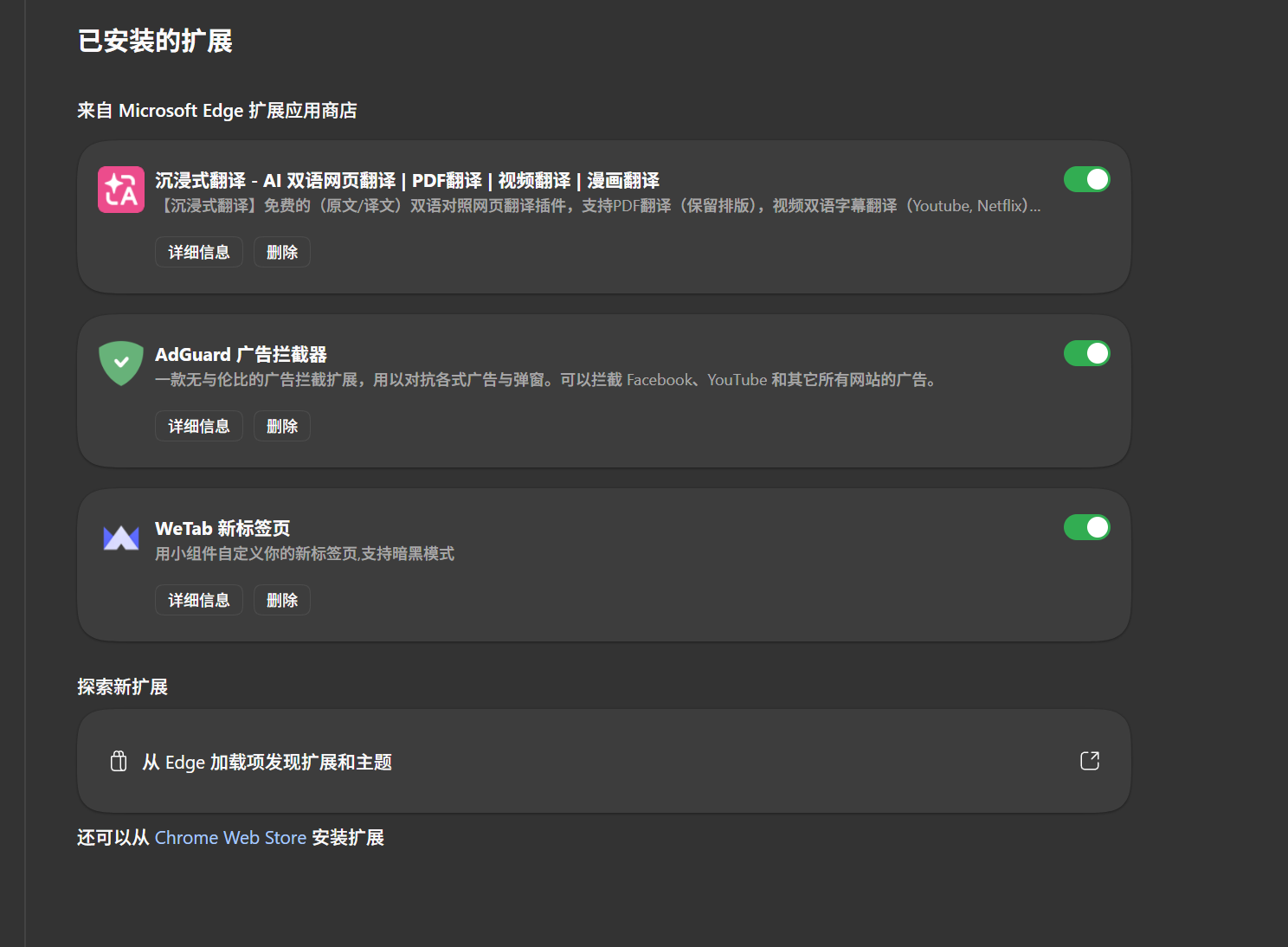Screen dimensions: 1288x947
Task: Click the AdGuard 广告拦截器 title text
Action: tap(241, 354)
